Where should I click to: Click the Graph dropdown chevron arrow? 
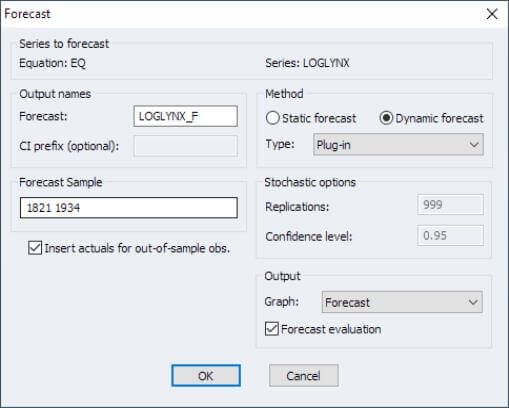pyautogui.click(x=473, y=302)
